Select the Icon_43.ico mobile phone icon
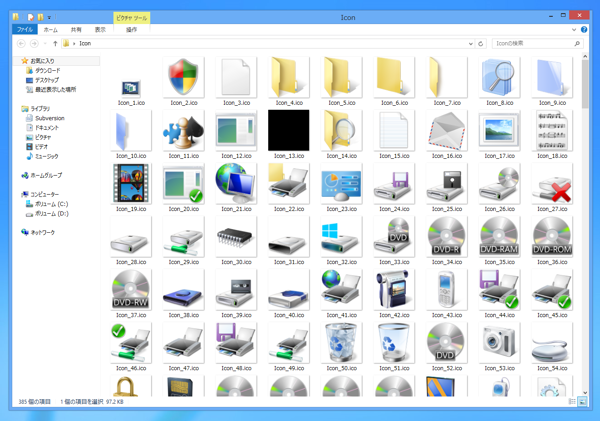 coord(447,290)
